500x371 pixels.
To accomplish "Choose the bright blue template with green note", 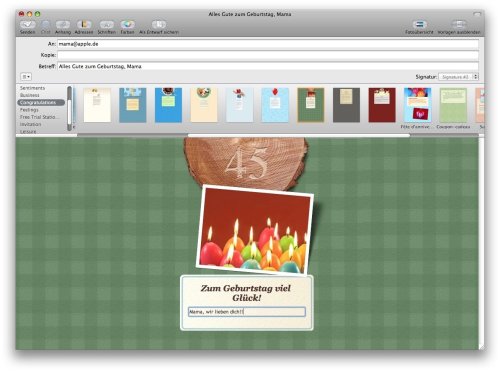I will pos(168,105).
